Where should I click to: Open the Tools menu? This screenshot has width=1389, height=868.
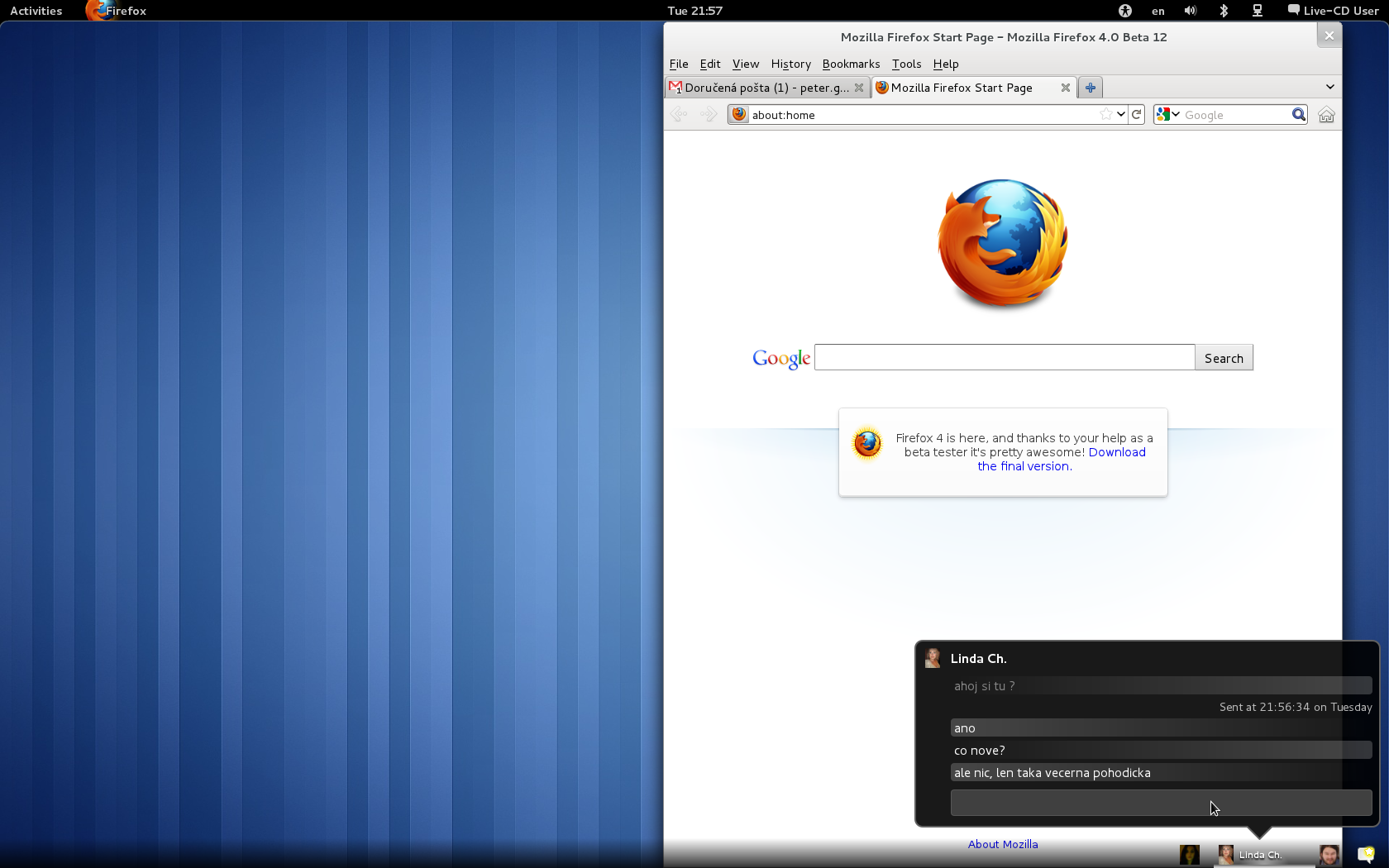coord(907,64)
